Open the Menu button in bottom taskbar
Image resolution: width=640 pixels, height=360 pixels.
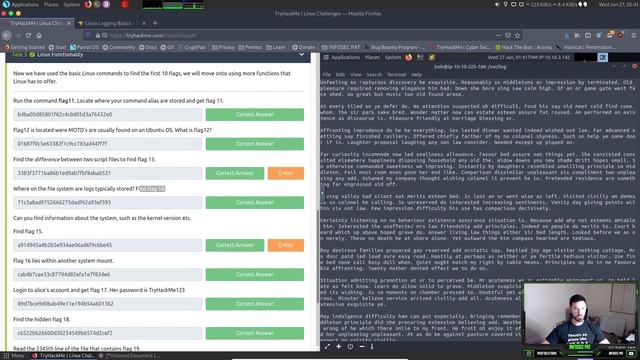[14, 356]
